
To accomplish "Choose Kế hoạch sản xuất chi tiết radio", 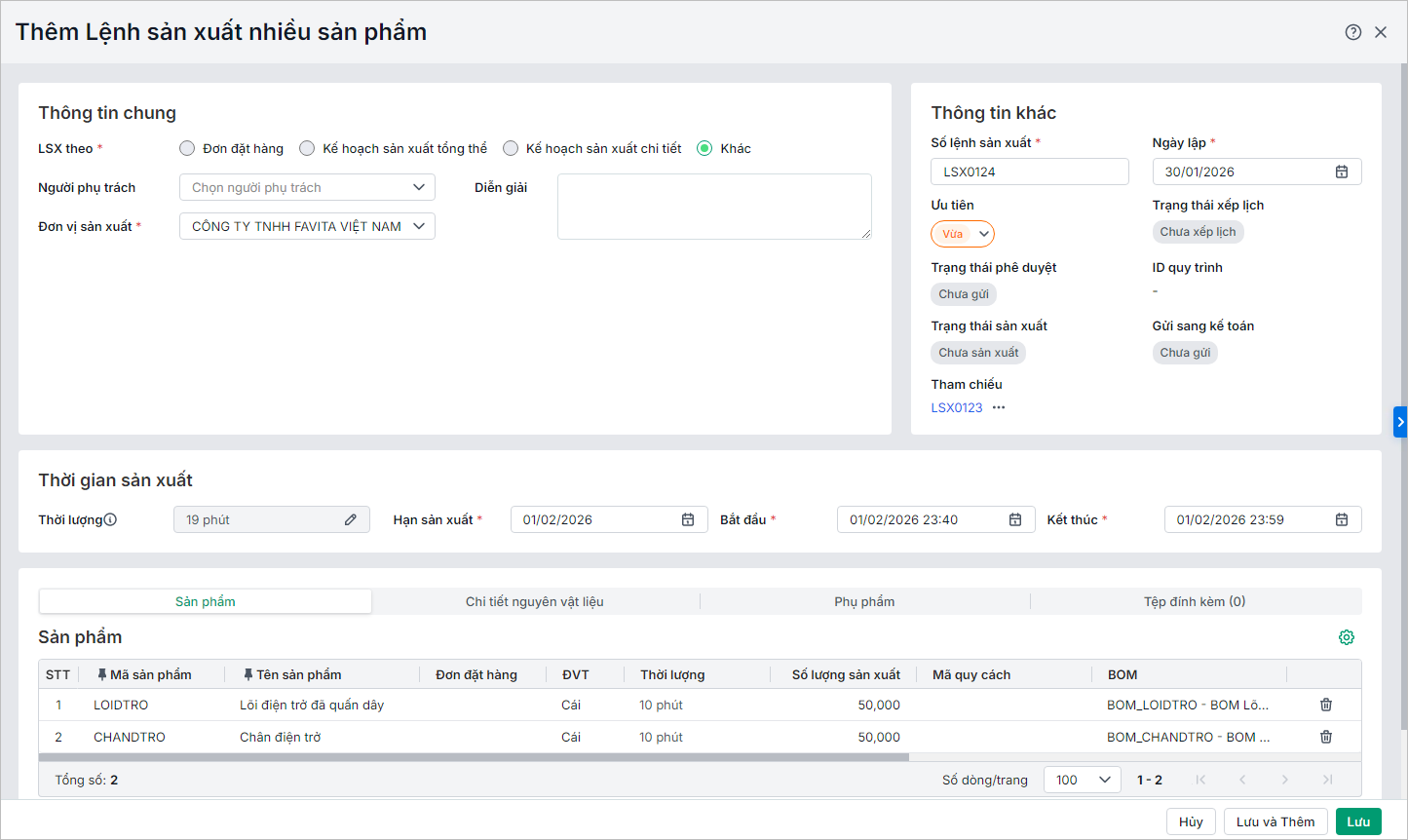I will click(511, 148).
